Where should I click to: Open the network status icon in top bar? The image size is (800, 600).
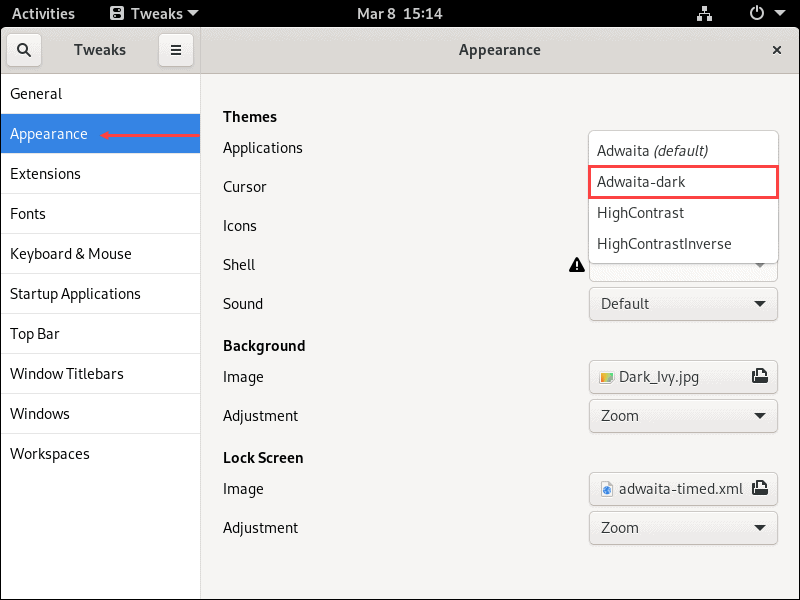point(705,13)
